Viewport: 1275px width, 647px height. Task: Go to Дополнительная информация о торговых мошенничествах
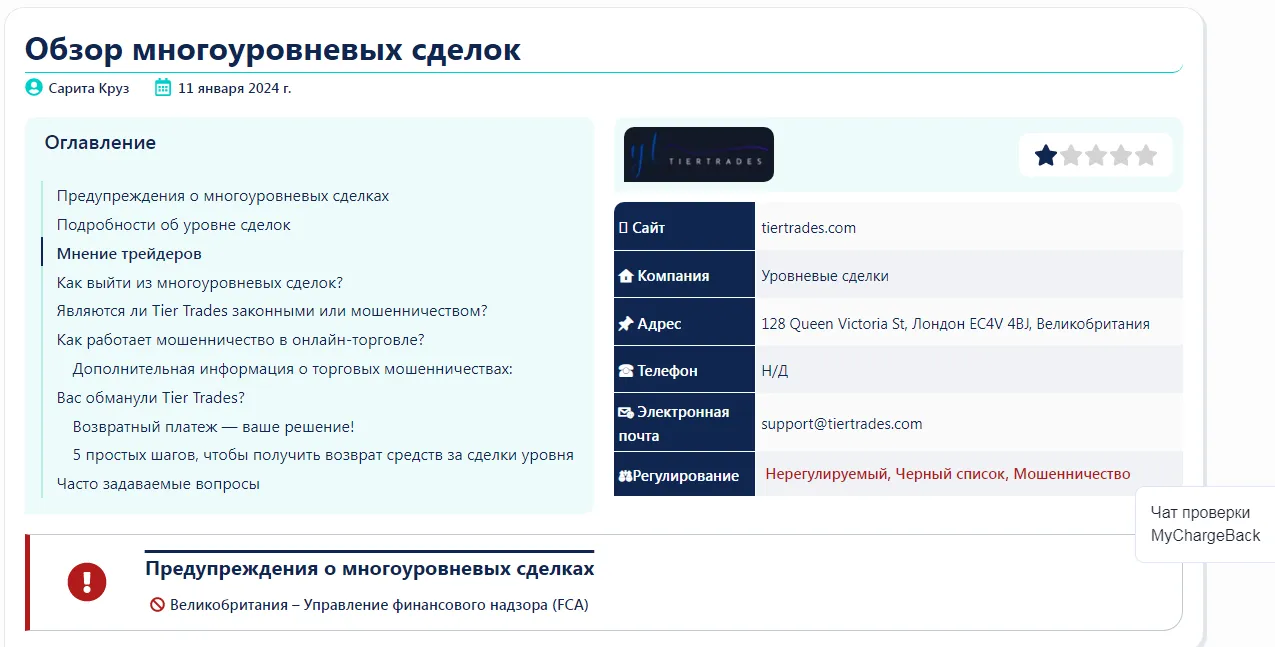[x=293, y=369]
